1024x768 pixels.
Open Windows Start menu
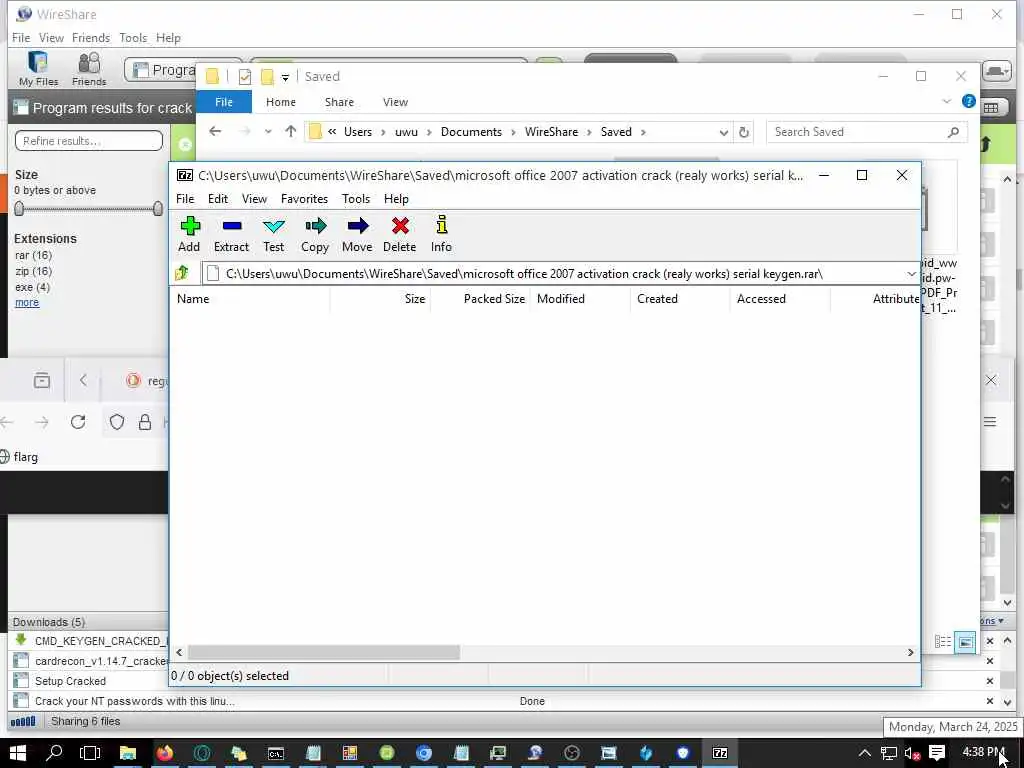pyautogui.click(x=18, y=753)
